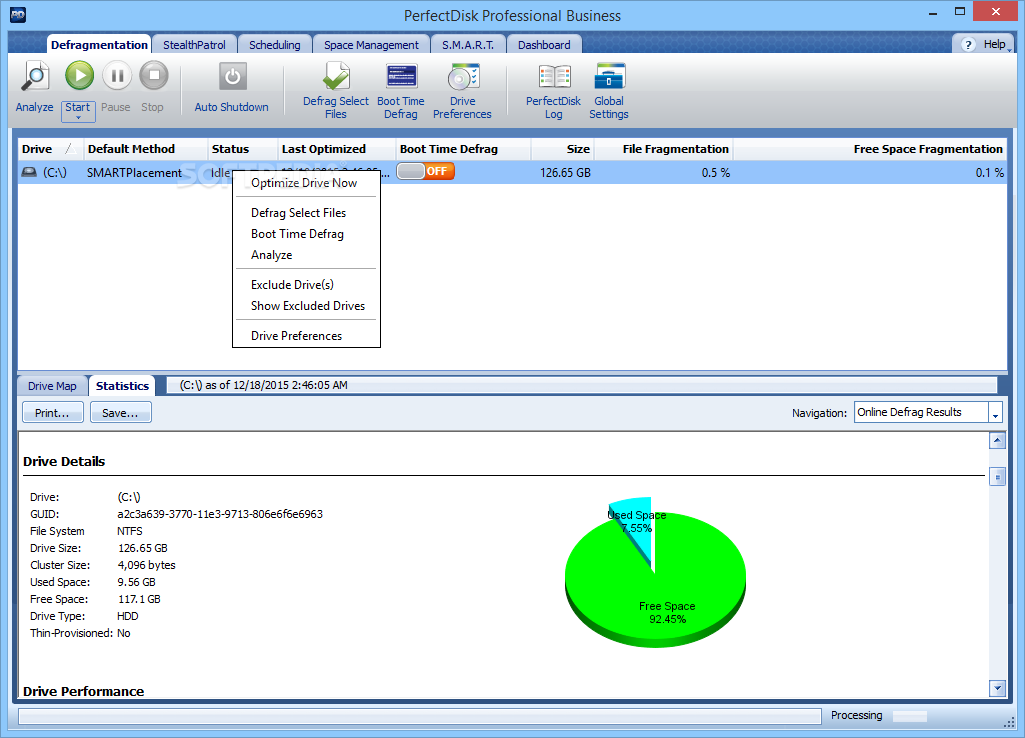Click the Pause toolbar icon
Screen dimensions: 1025x738
pos(117,76)
